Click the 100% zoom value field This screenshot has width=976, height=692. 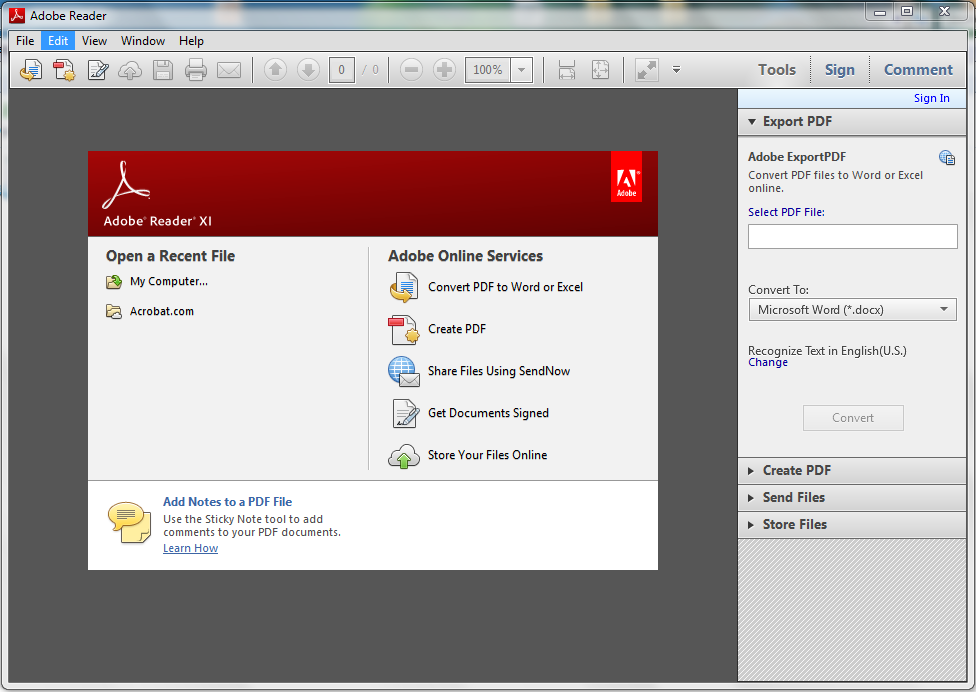click(x=488, y=70)
